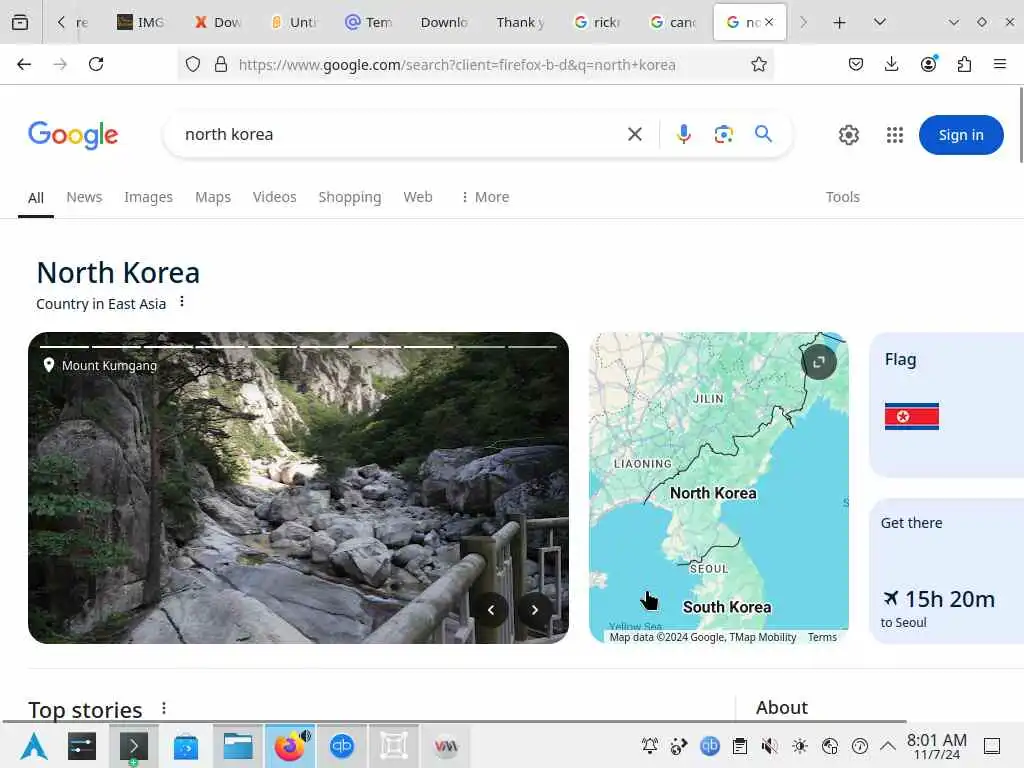Screen dimensions: 1024x768
Task: Click the north korea search field
Action: pyautogui.click(x=398, y=135)
